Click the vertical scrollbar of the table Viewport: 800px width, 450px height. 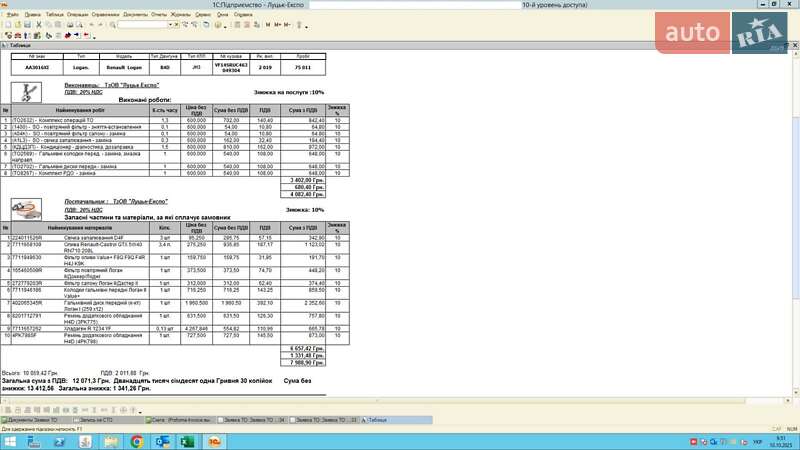795,200
